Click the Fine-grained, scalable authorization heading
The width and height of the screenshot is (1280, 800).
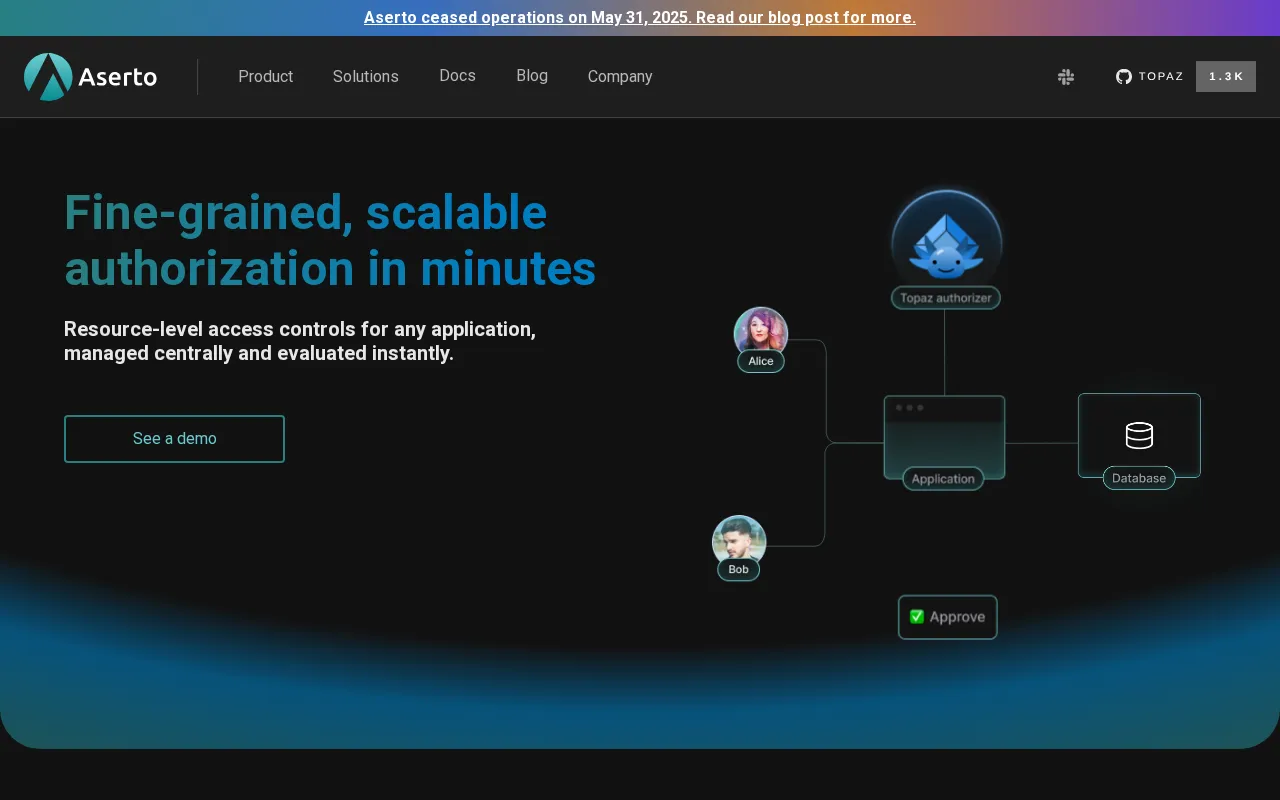click(330, 240)
